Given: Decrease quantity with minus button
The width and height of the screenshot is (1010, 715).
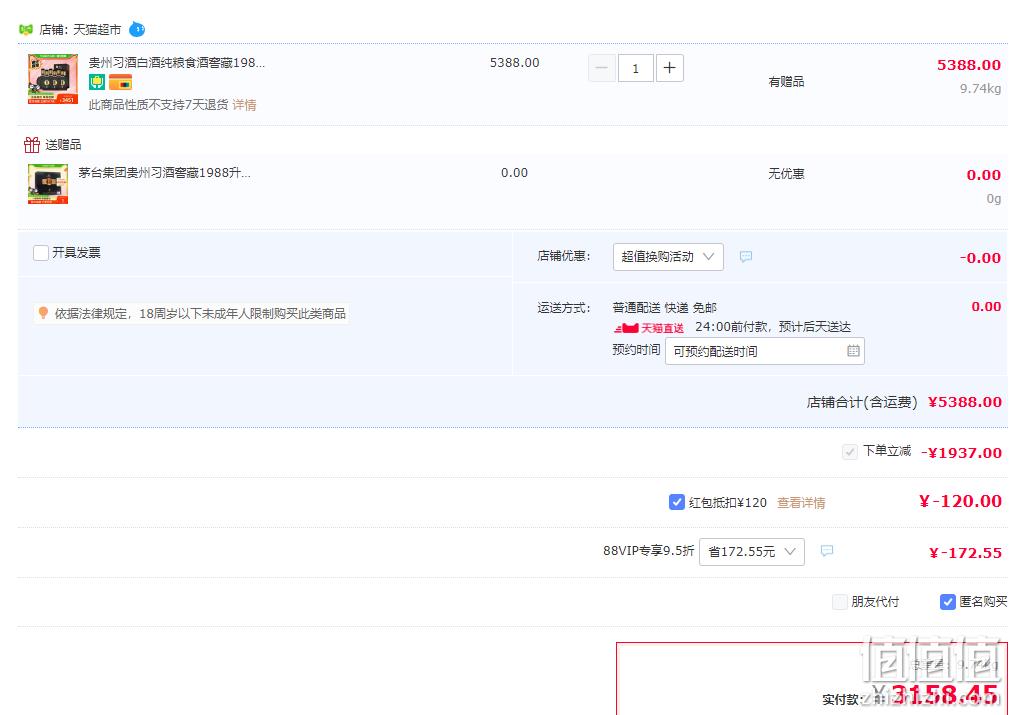Looking at the screenshot, I should pyautogui.click(x=602, y=68).
